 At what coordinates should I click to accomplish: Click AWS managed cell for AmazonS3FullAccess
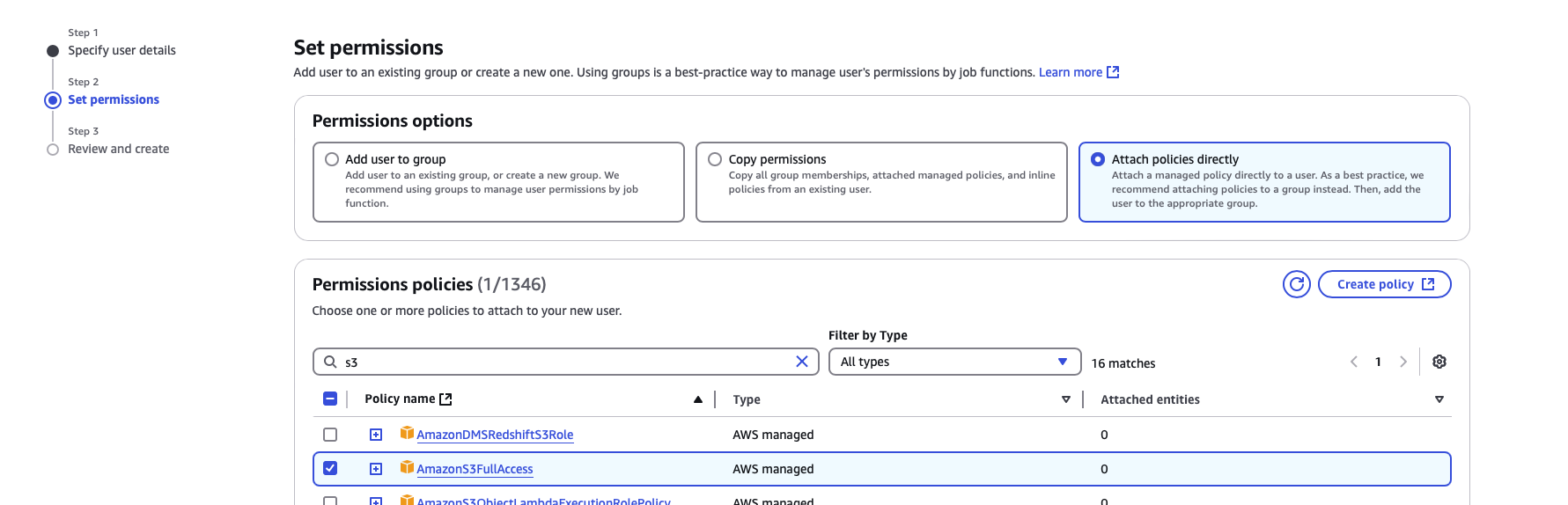pos(773,469)
